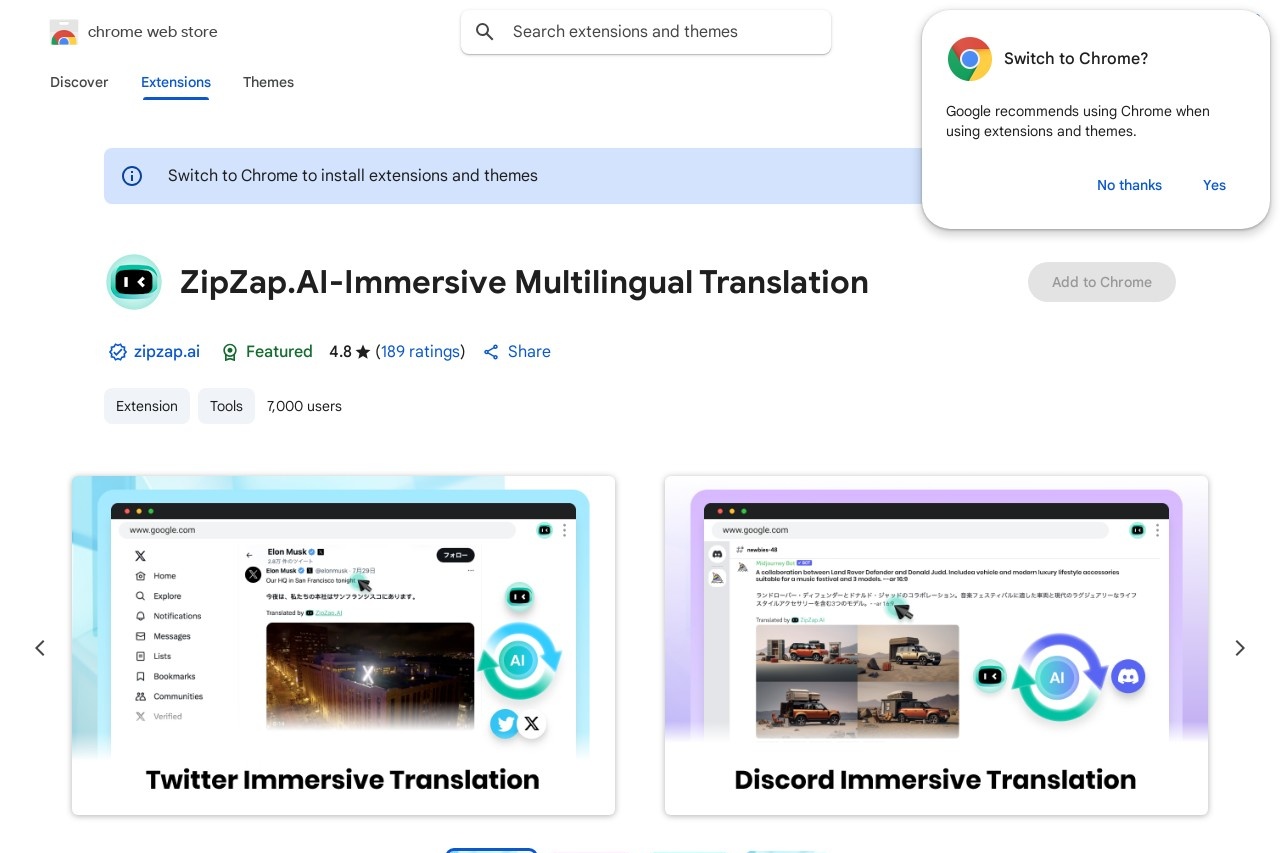
Task: Click the Featured label
Action: pos(279,352)
